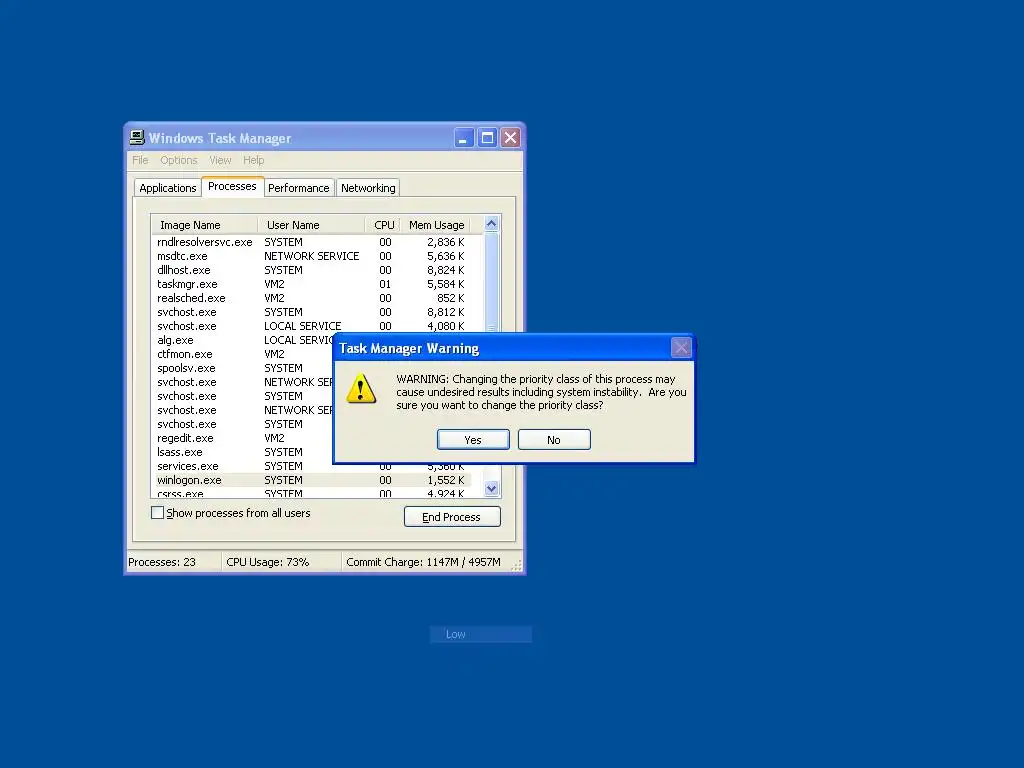Image resolution: width=1024 pixels, height=768 pixels.
Task: Select the rndlresolversvc.exe process row
Action: click(311, 242)
